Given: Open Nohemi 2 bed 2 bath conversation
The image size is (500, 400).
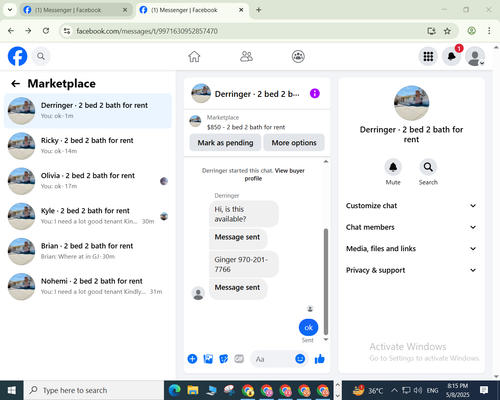Looking at the screenshot, I should (88, 287).
